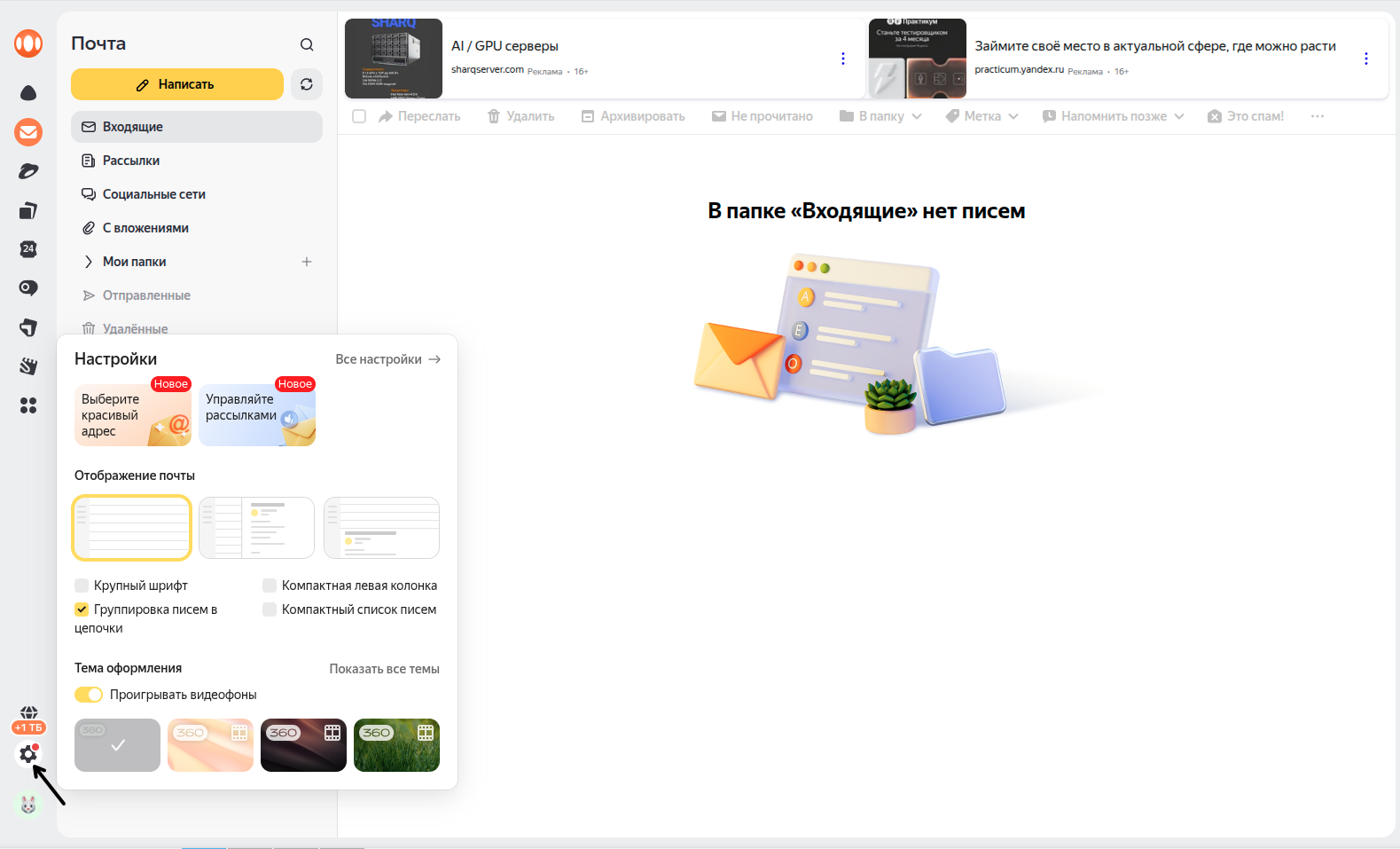1400x849 pixels.
Task: Click the SHARQ server ad thumbnail
Action: tap(394, 59)
